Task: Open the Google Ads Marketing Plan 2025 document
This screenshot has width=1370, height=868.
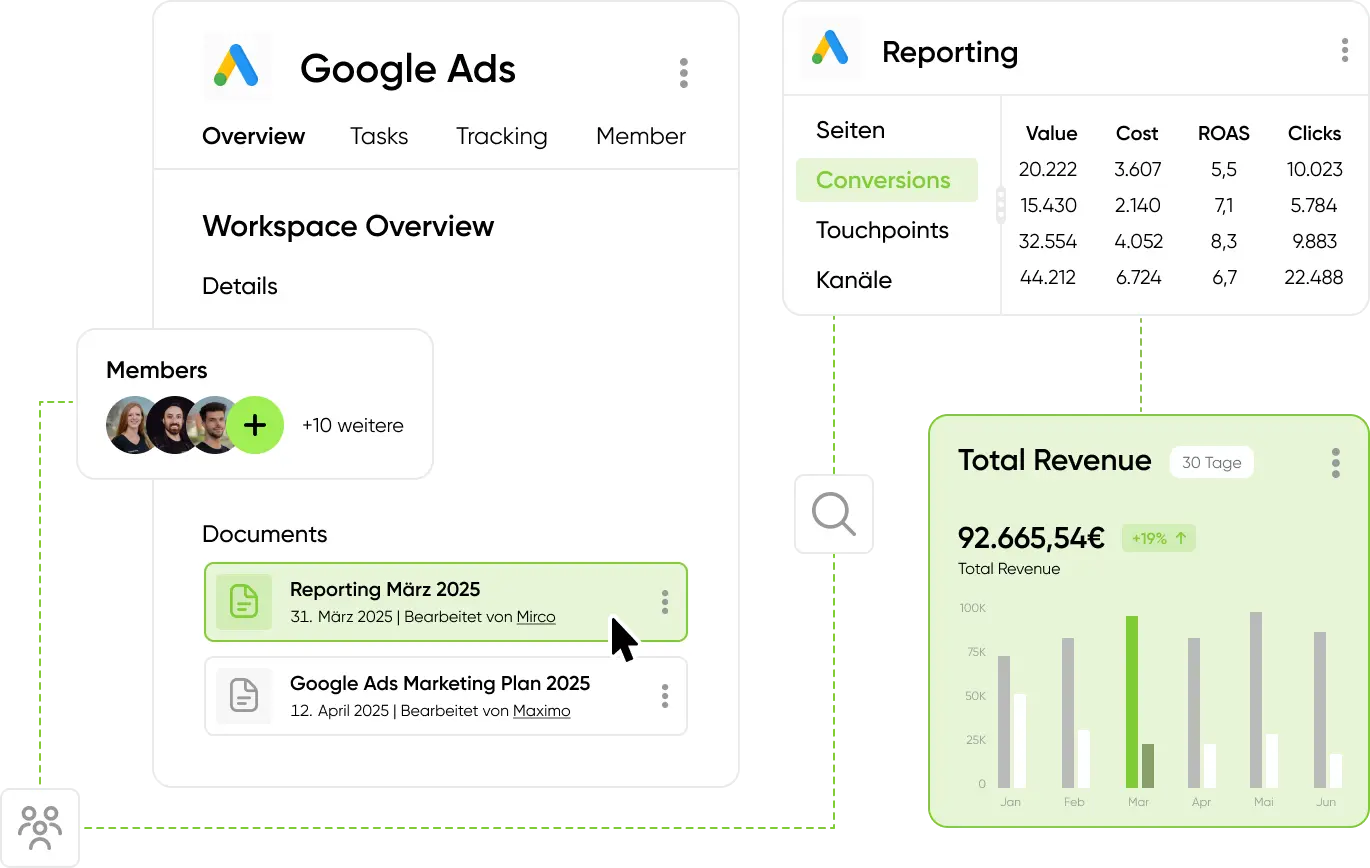Action: (x=446, y=696)
